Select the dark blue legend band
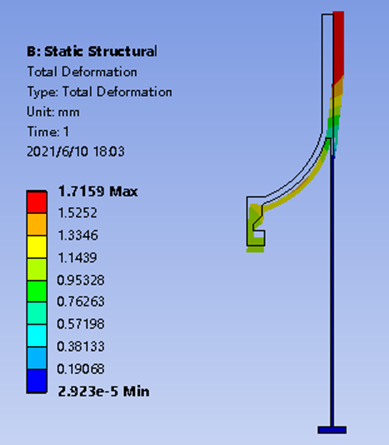389x445 pixels. [37, 381]
